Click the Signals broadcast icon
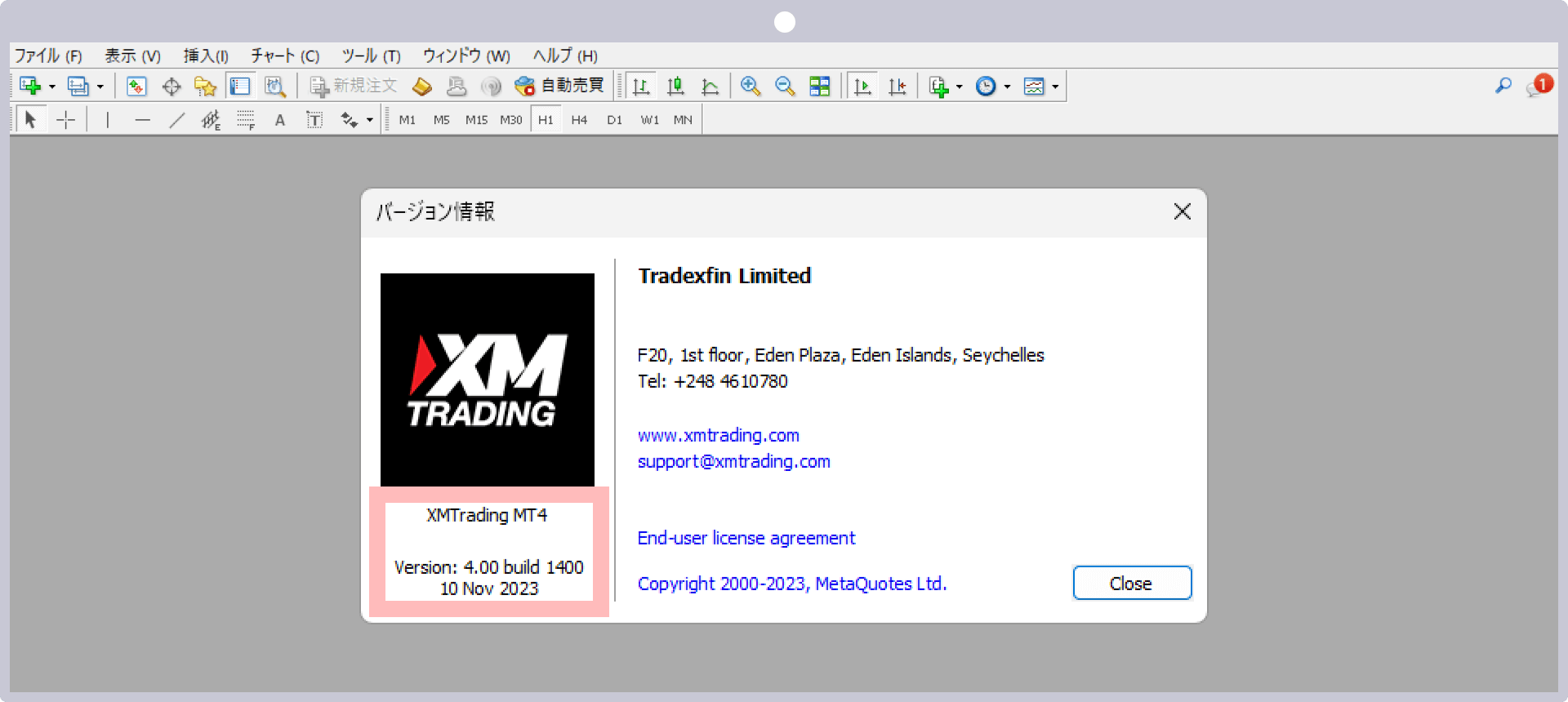Image resolution: width=1568 pixels, height=702 pixels. [491, 86]
